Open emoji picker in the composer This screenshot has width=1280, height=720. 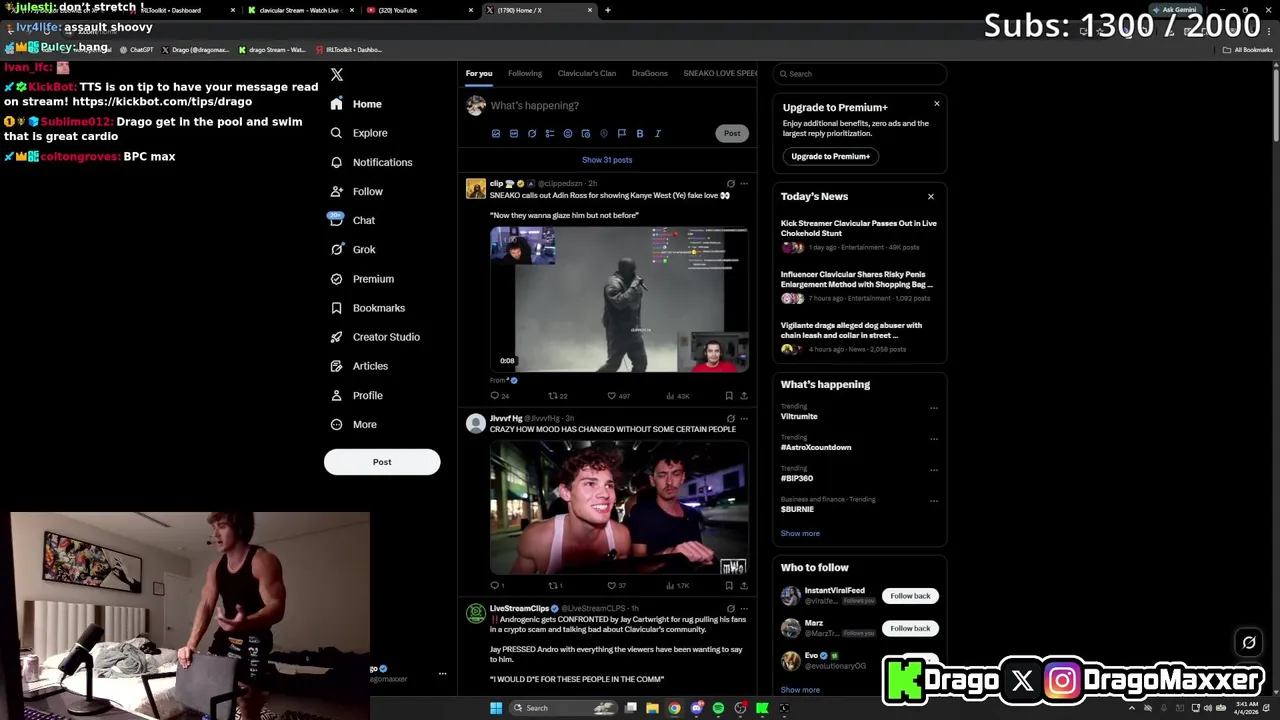pyautogui.click(x=568, y=133)
